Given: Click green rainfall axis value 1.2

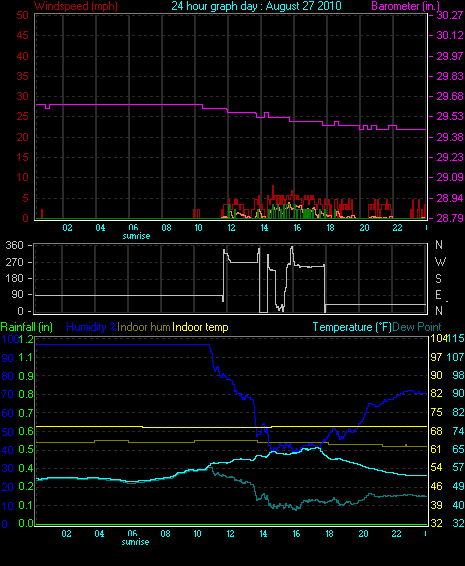Looking at the screenshot, I should [26, 339].
